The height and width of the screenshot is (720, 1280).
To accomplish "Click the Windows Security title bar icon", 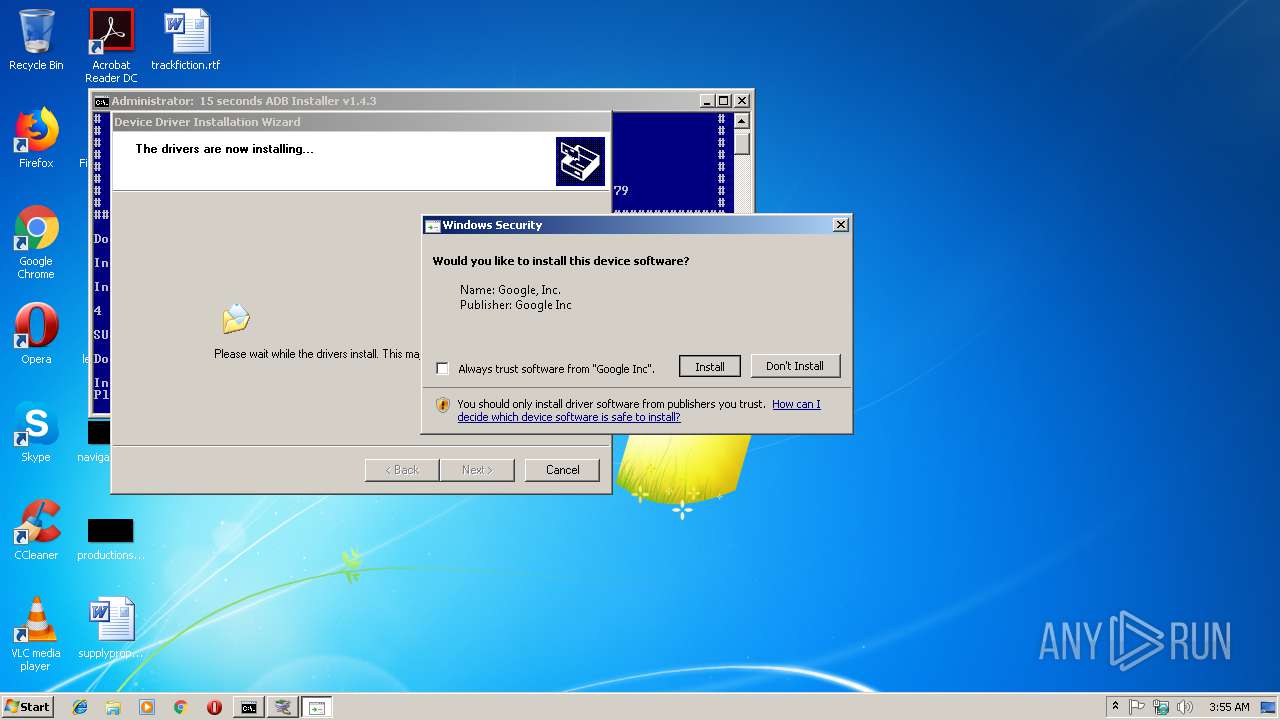I will [x=432, y=226].
